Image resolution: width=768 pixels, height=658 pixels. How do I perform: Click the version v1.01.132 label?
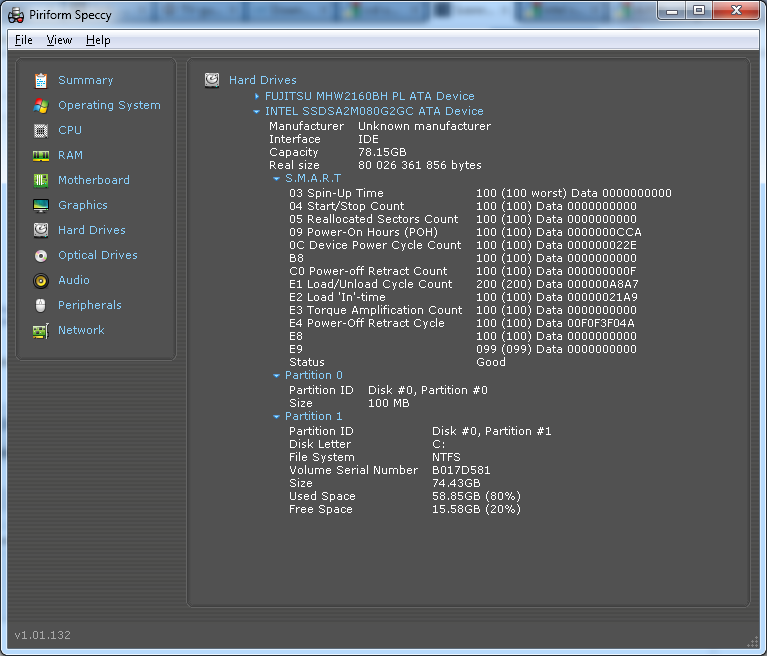coord(43,636)
